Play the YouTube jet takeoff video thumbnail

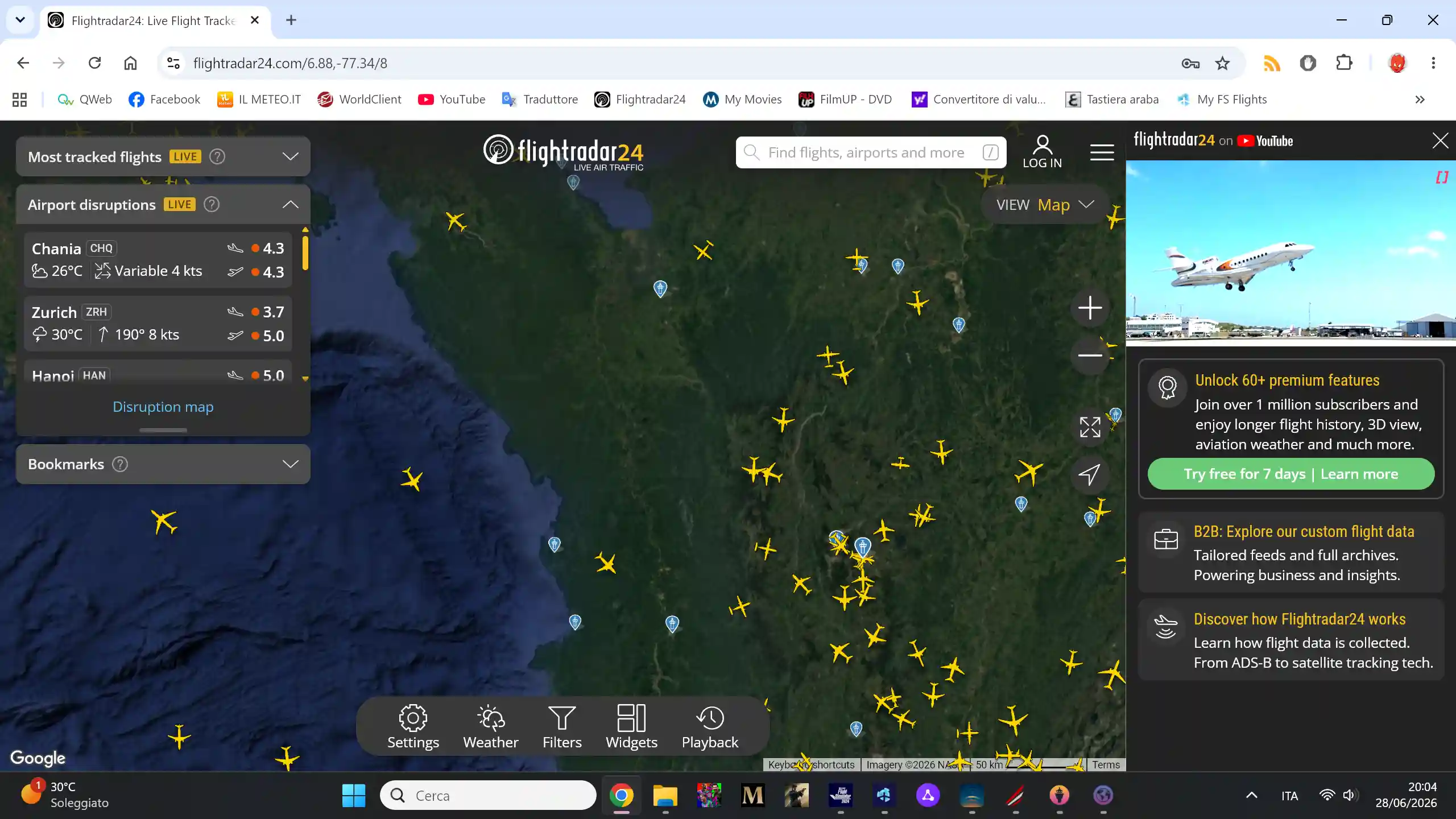tap(1290, 253)
